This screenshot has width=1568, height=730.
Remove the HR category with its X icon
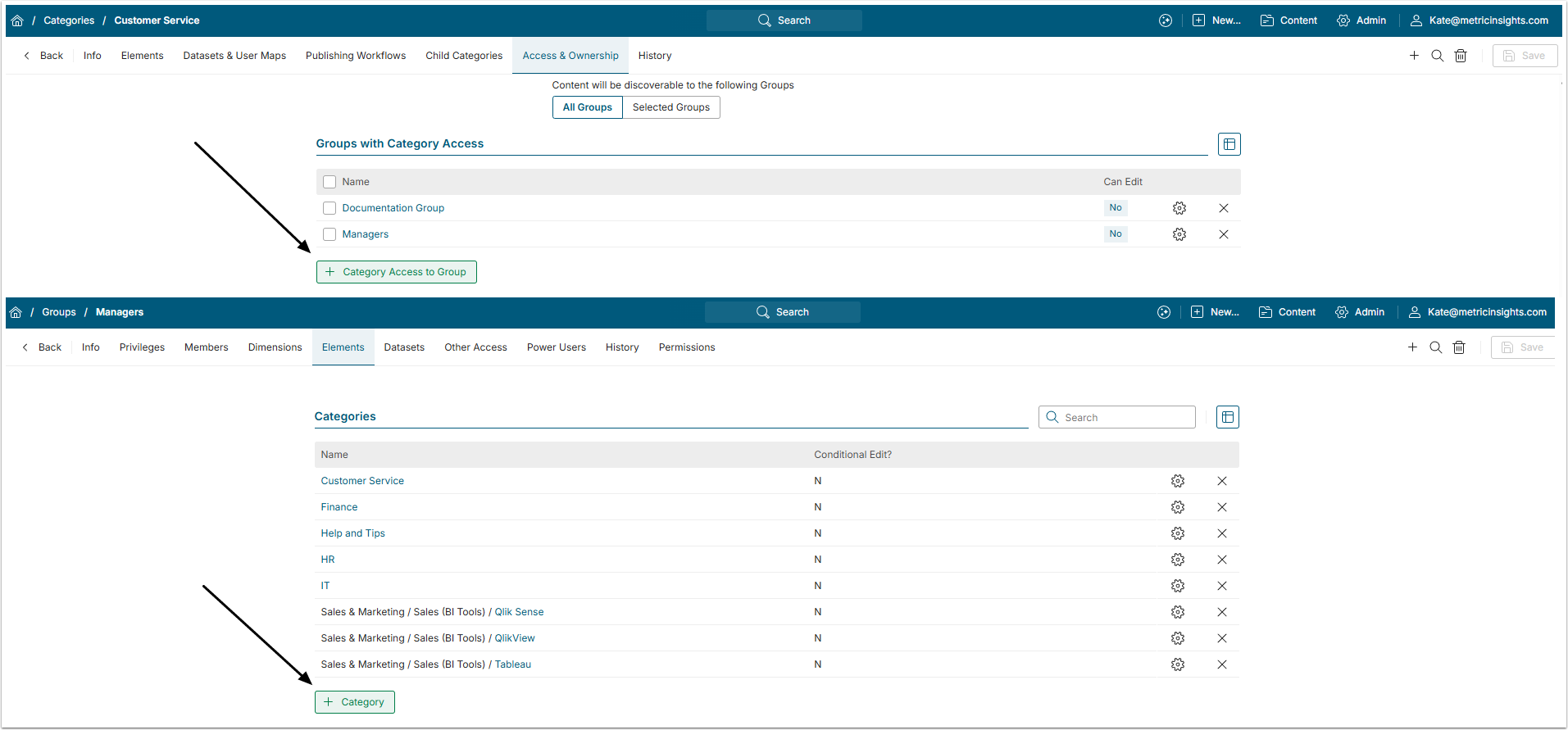click(1221, 560)
